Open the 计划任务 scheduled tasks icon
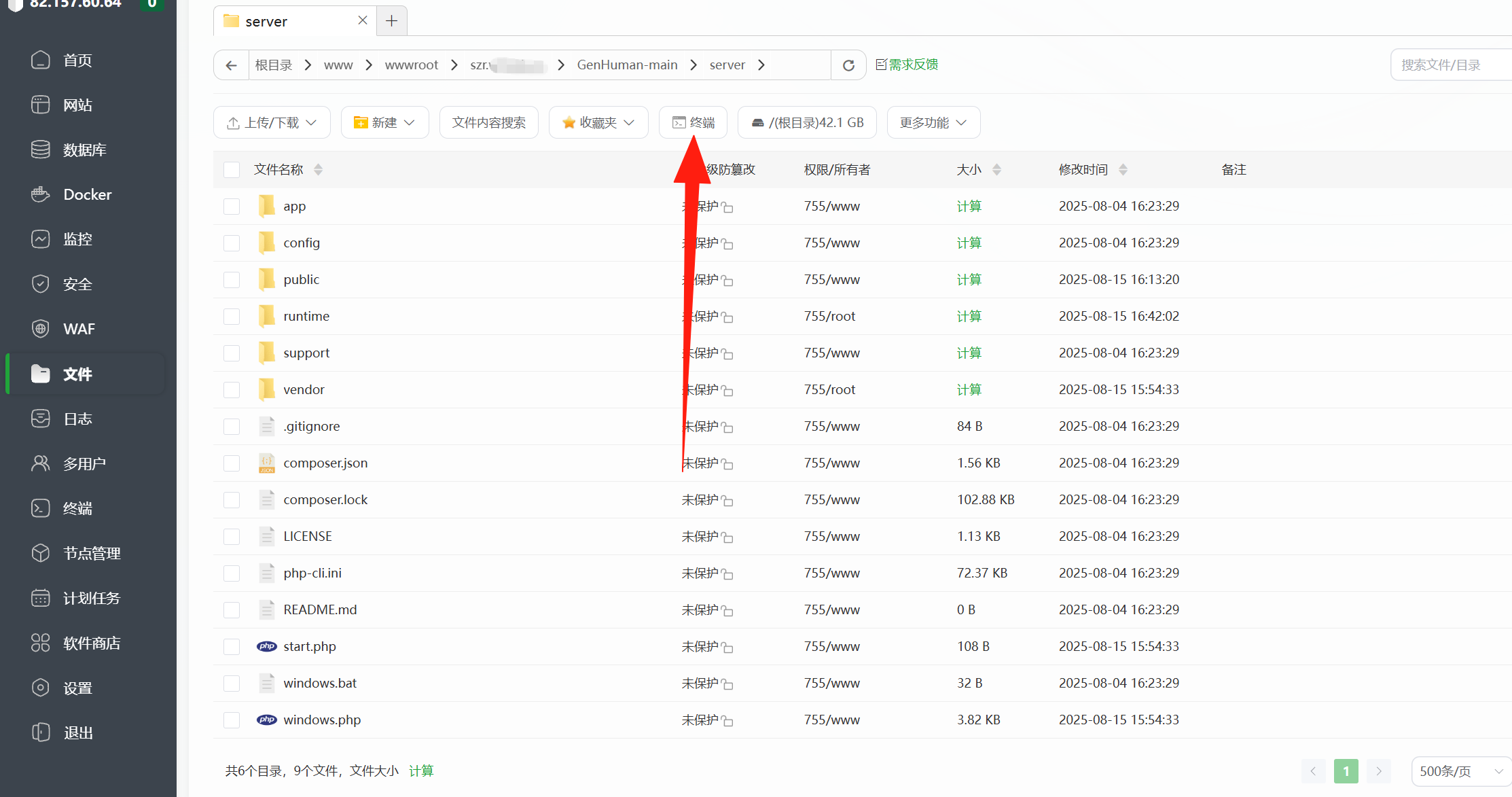Image resolution: width=1512 pixels, height=797 pixels. tap(41, 598)
